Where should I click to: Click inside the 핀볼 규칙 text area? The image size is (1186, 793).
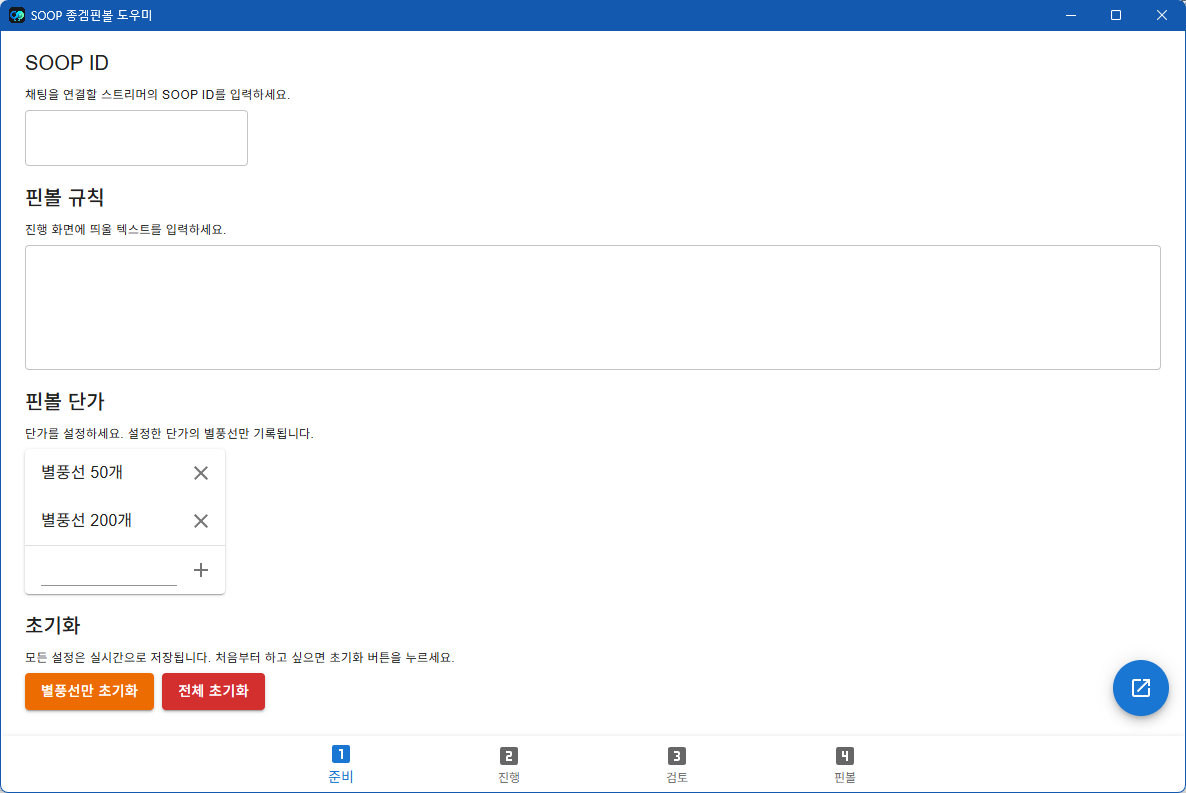(x=592, y=307)
